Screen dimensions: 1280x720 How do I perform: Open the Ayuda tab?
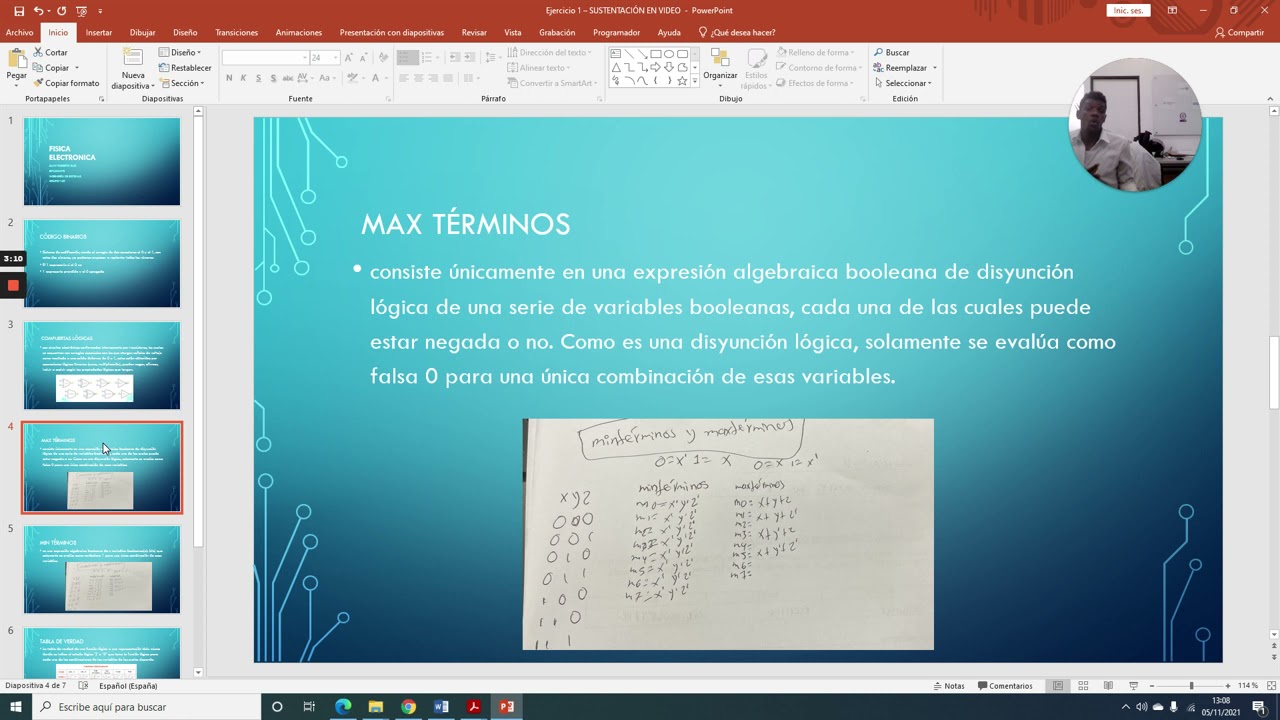669,32
